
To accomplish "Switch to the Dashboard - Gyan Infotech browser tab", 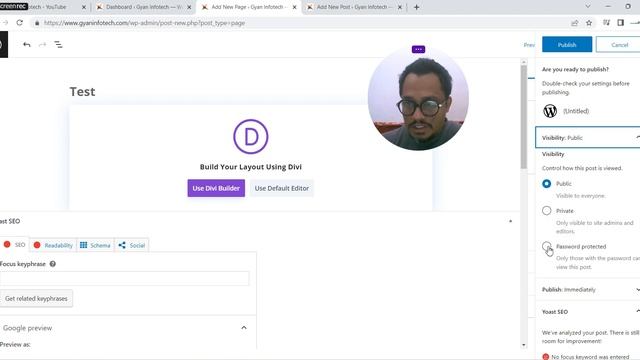I will coord(143,7).
